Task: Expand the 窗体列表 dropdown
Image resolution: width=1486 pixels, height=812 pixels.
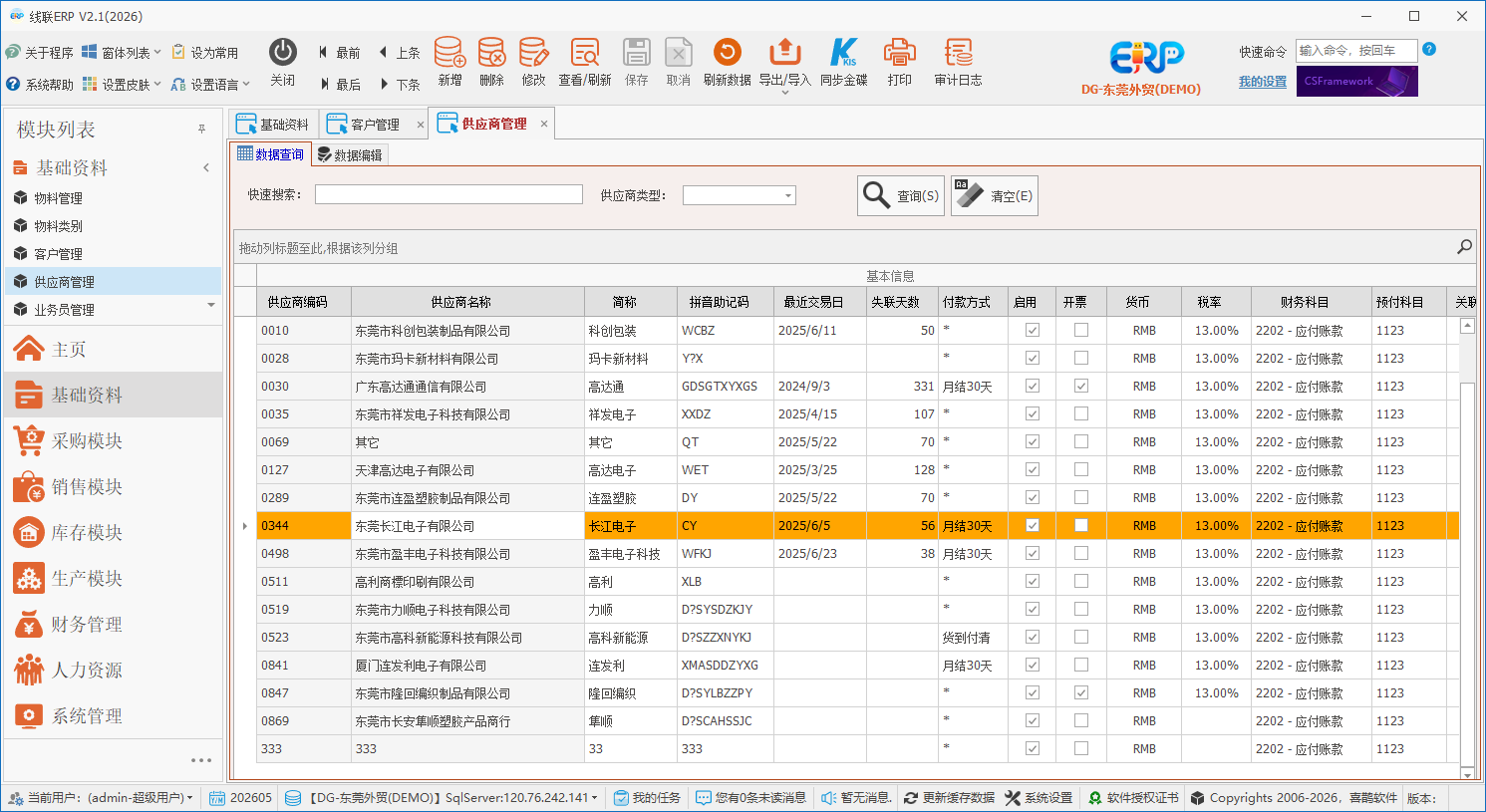Action: 157,52
